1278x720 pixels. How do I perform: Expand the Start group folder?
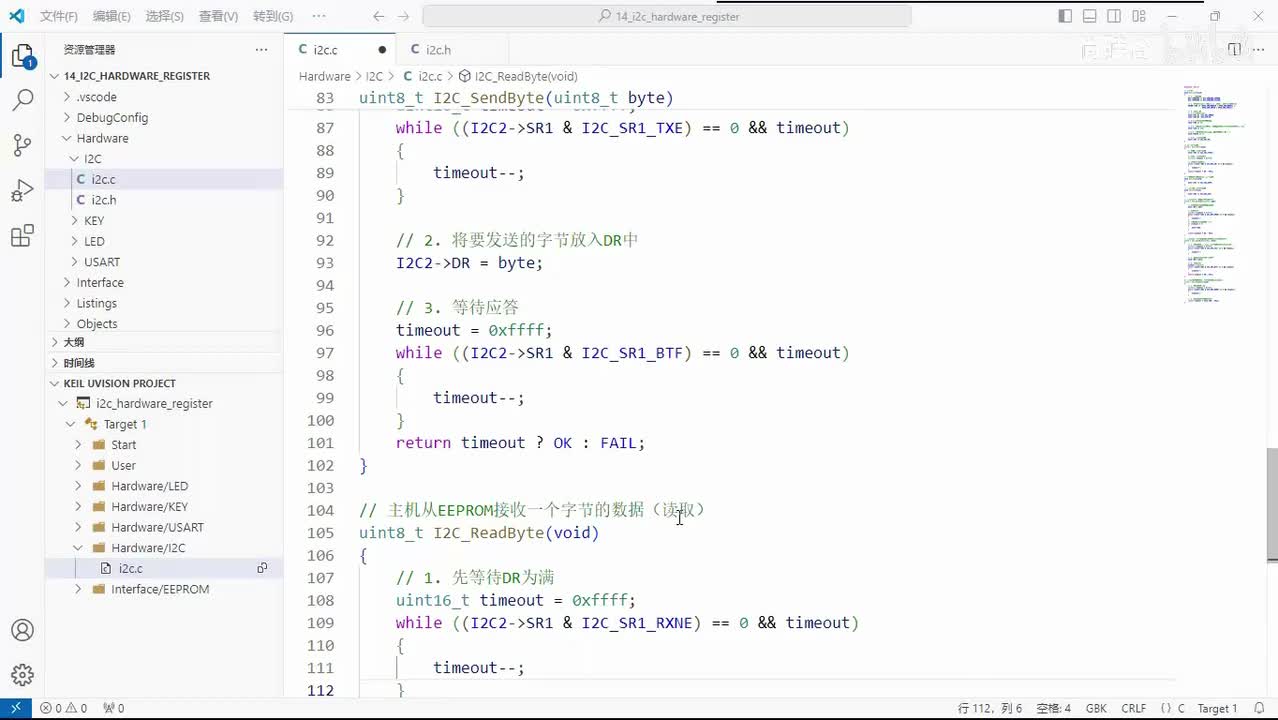(x=124, y=445)
